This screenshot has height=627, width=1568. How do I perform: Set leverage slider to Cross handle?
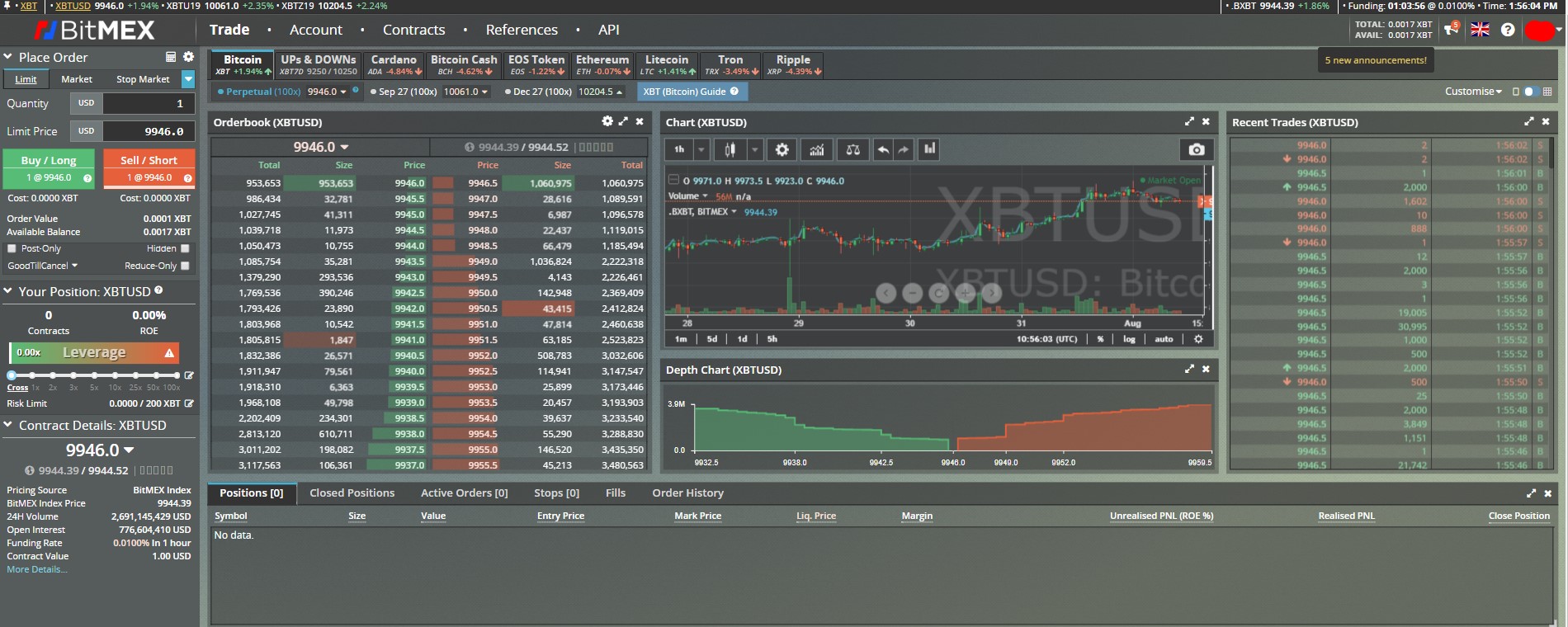pos(12,375)
